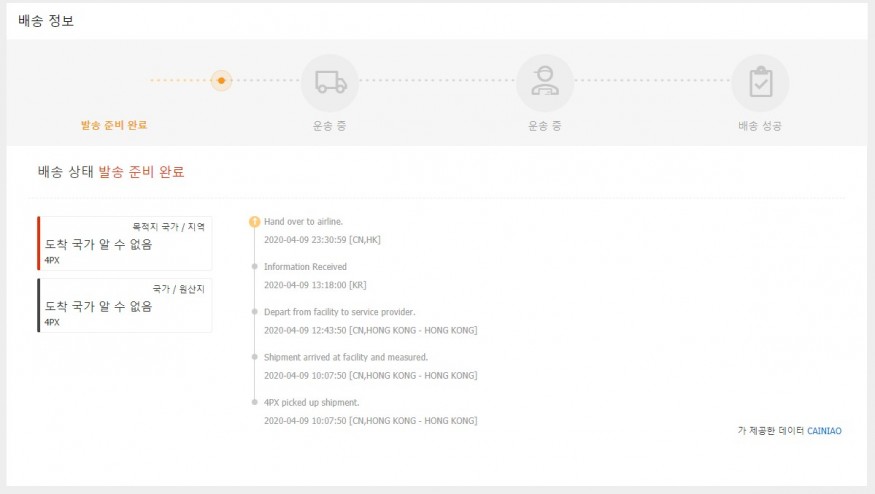Click the orange current-step dot in the tracker
The image size is (875, 494).
click(x=222, y=80)
